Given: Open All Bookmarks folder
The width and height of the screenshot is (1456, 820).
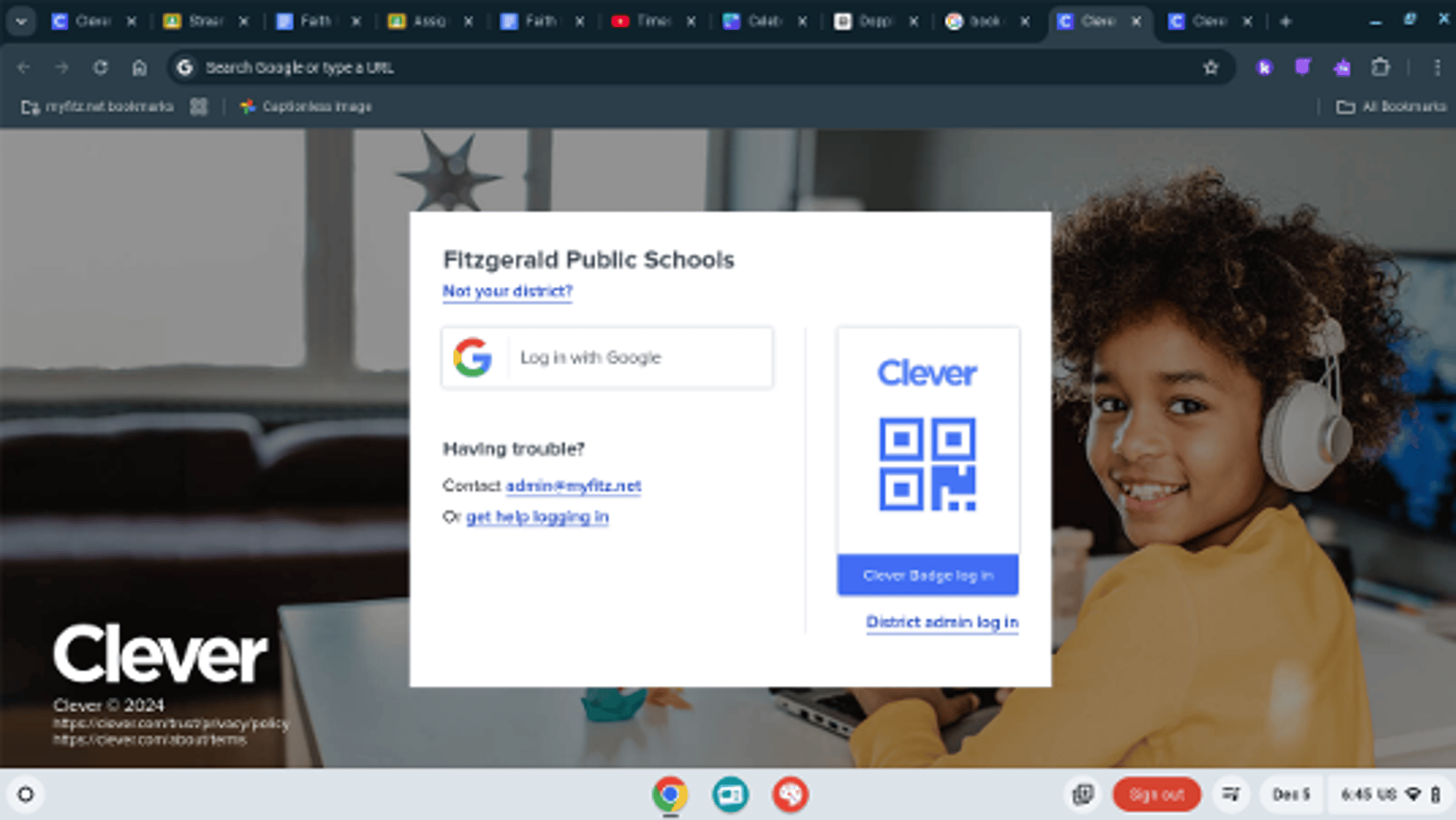Looking at the screenshot, I should click(1391, 107).
